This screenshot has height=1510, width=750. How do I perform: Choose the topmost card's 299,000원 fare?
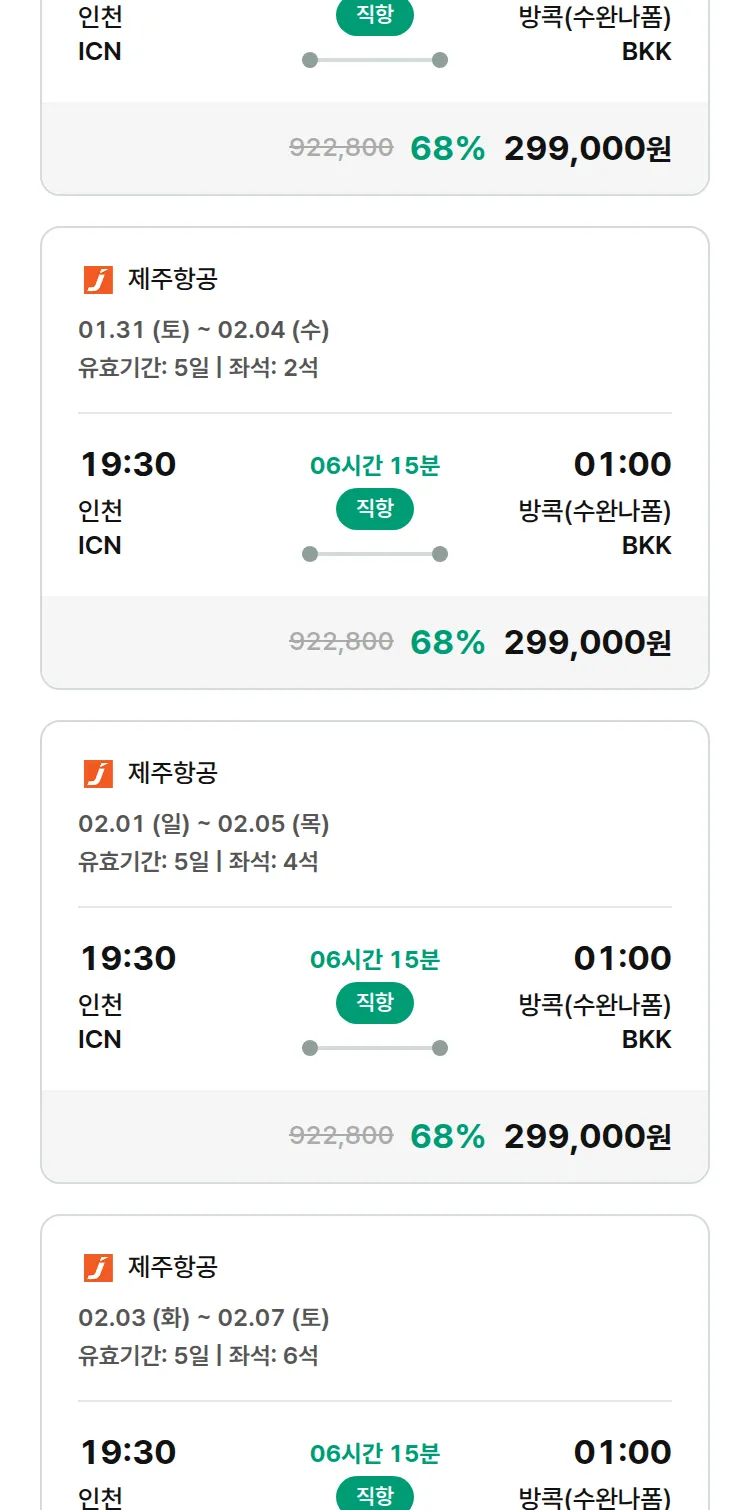[587, 148]
